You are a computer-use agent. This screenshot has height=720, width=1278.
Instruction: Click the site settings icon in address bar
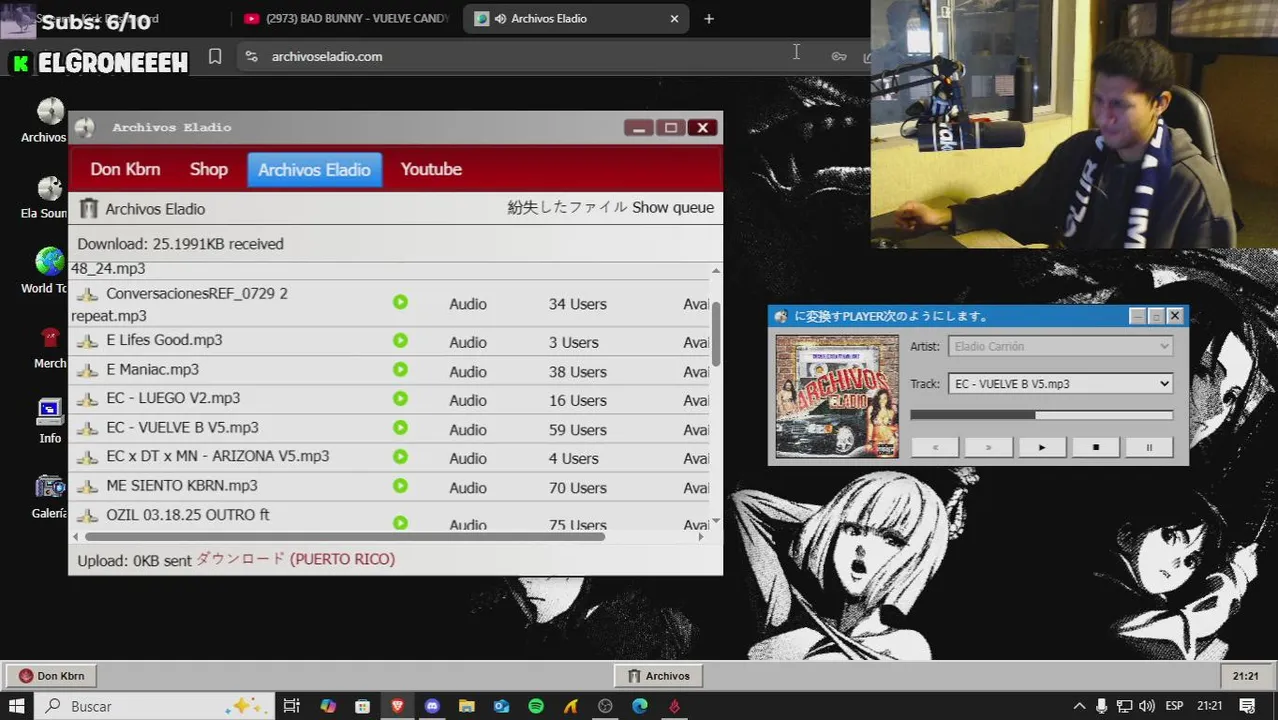[251, 57]
